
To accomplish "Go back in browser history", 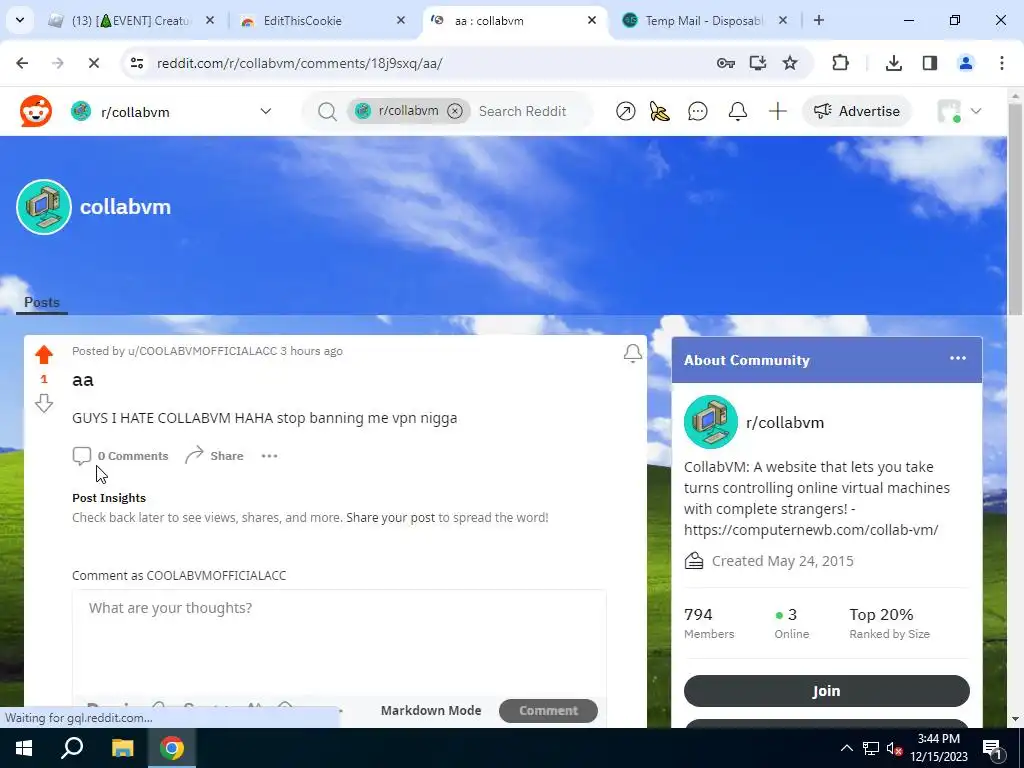I will pos(22,63).
